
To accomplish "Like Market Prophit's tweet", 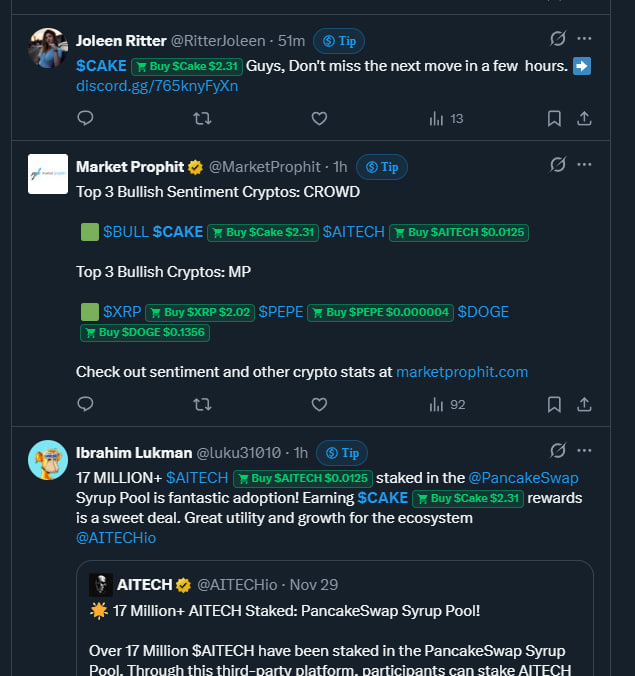I will tap(319, 404).
